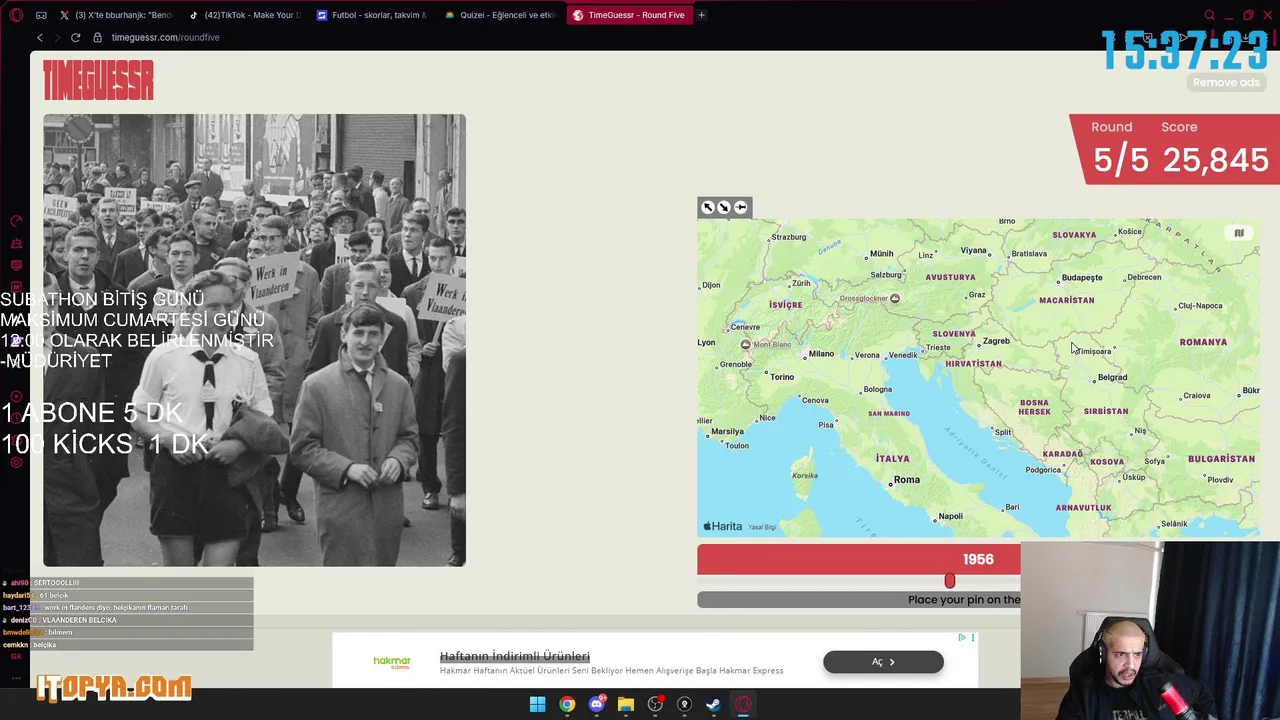Viewport: 1280px width, 720px height.
Task: Open the round webcam app taskbar icon
Action: (x=684, y=705)
